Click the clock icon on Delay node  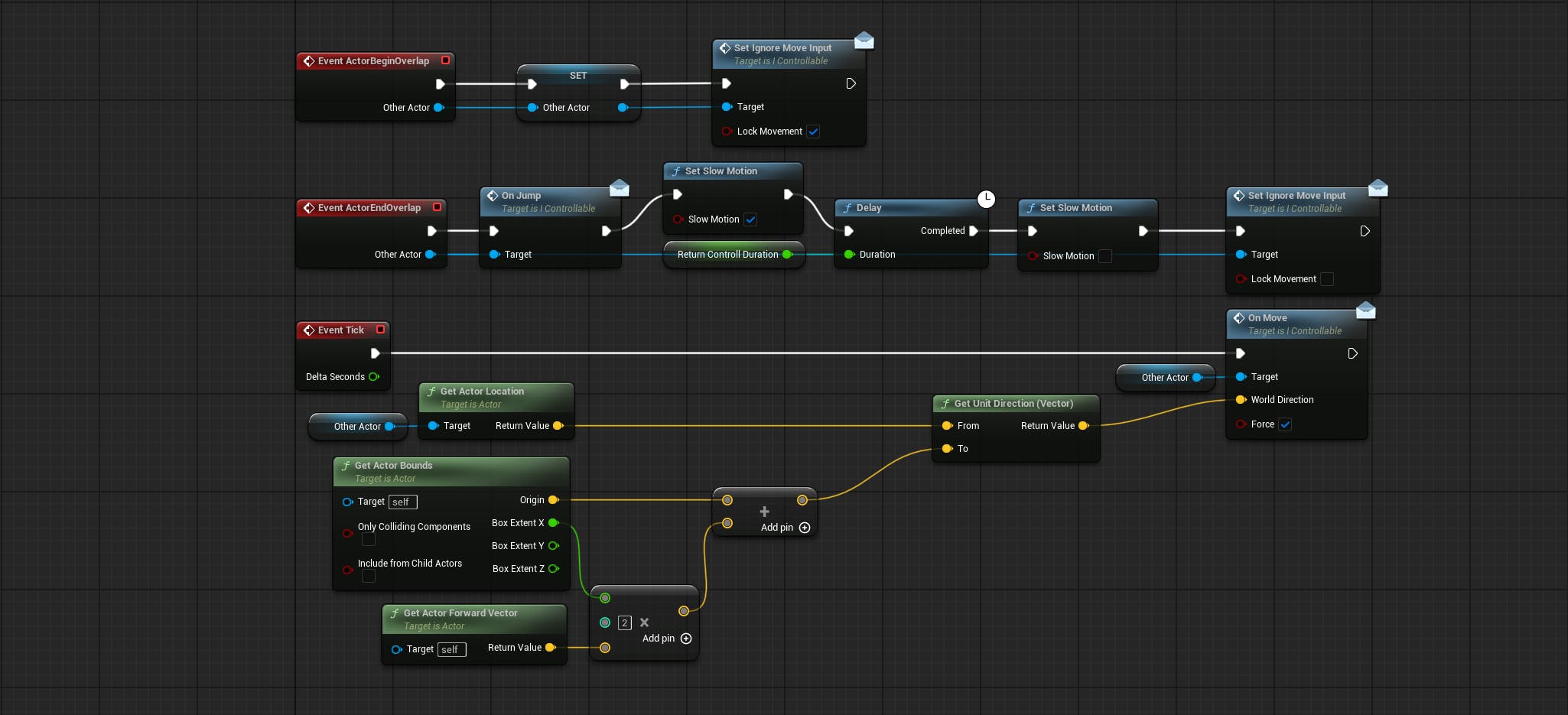[986, 199]
